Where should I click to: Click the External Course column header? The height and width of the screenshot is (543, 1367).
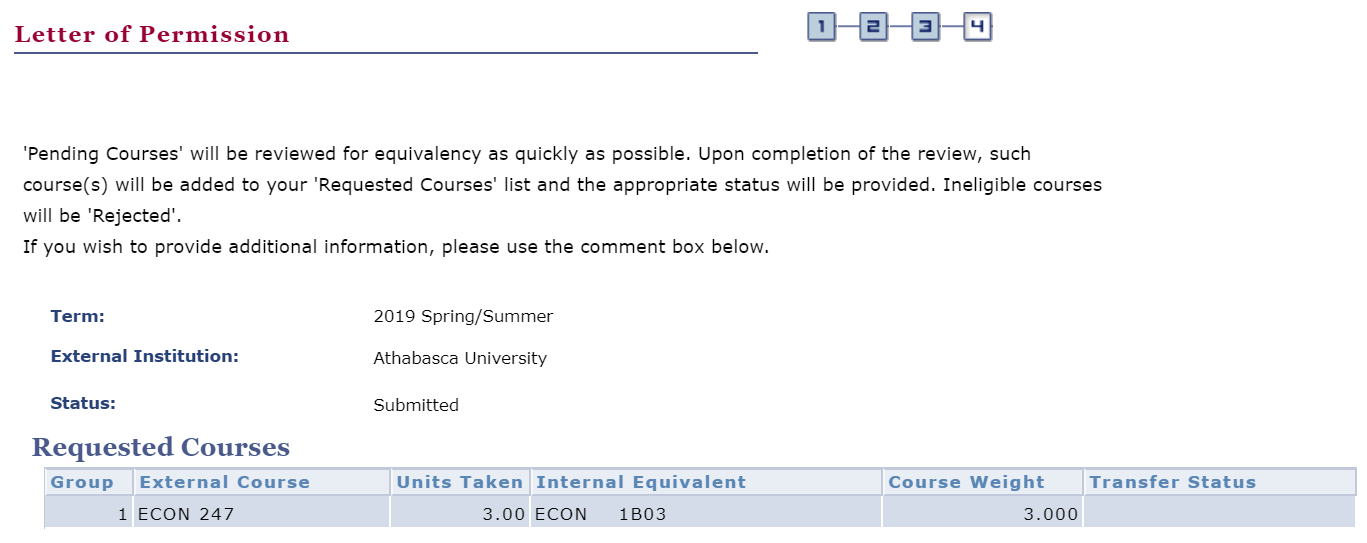pos(225,482)
